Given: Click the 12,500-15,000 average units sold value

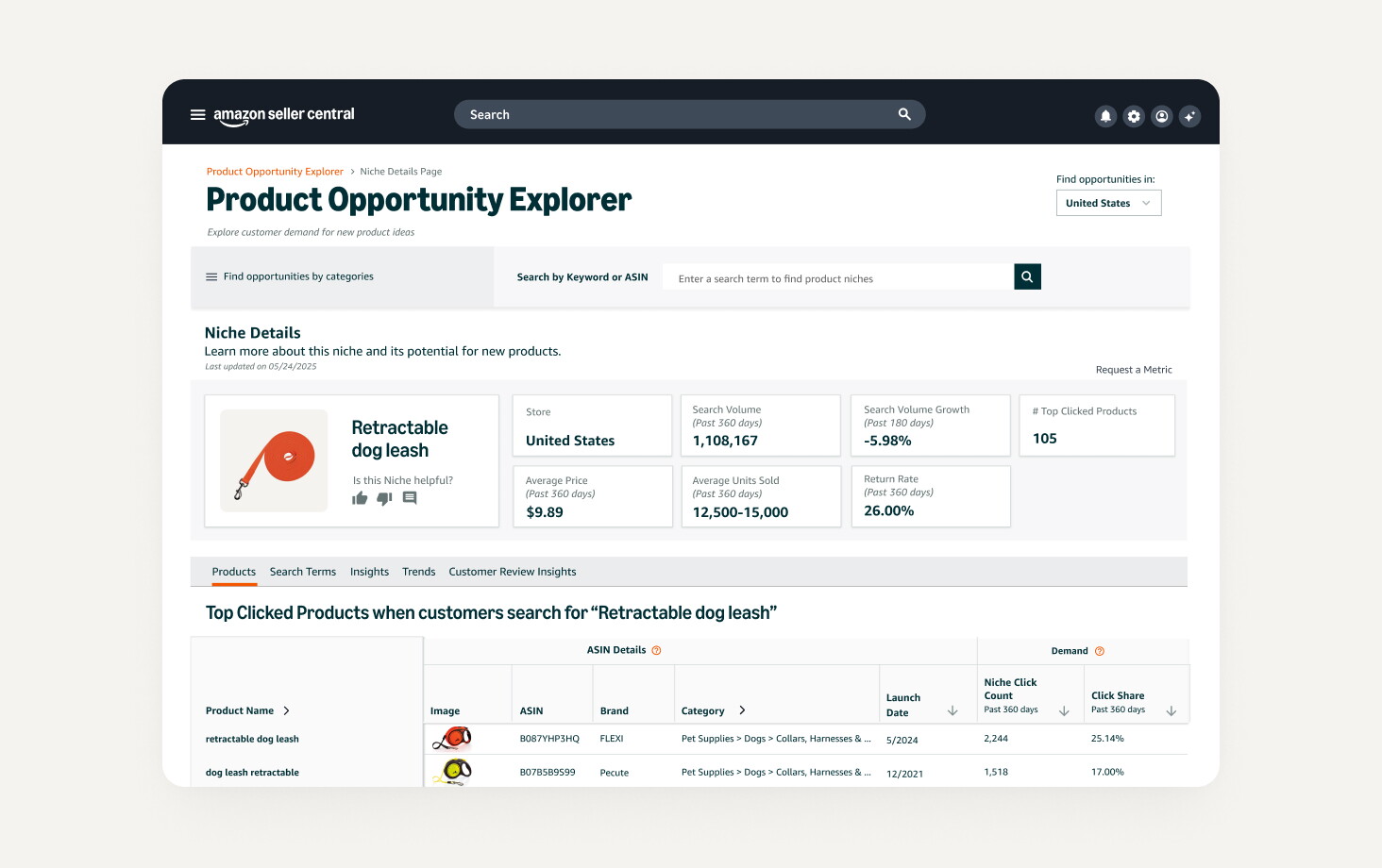Looking at the screenshot, I should [740, 512].
